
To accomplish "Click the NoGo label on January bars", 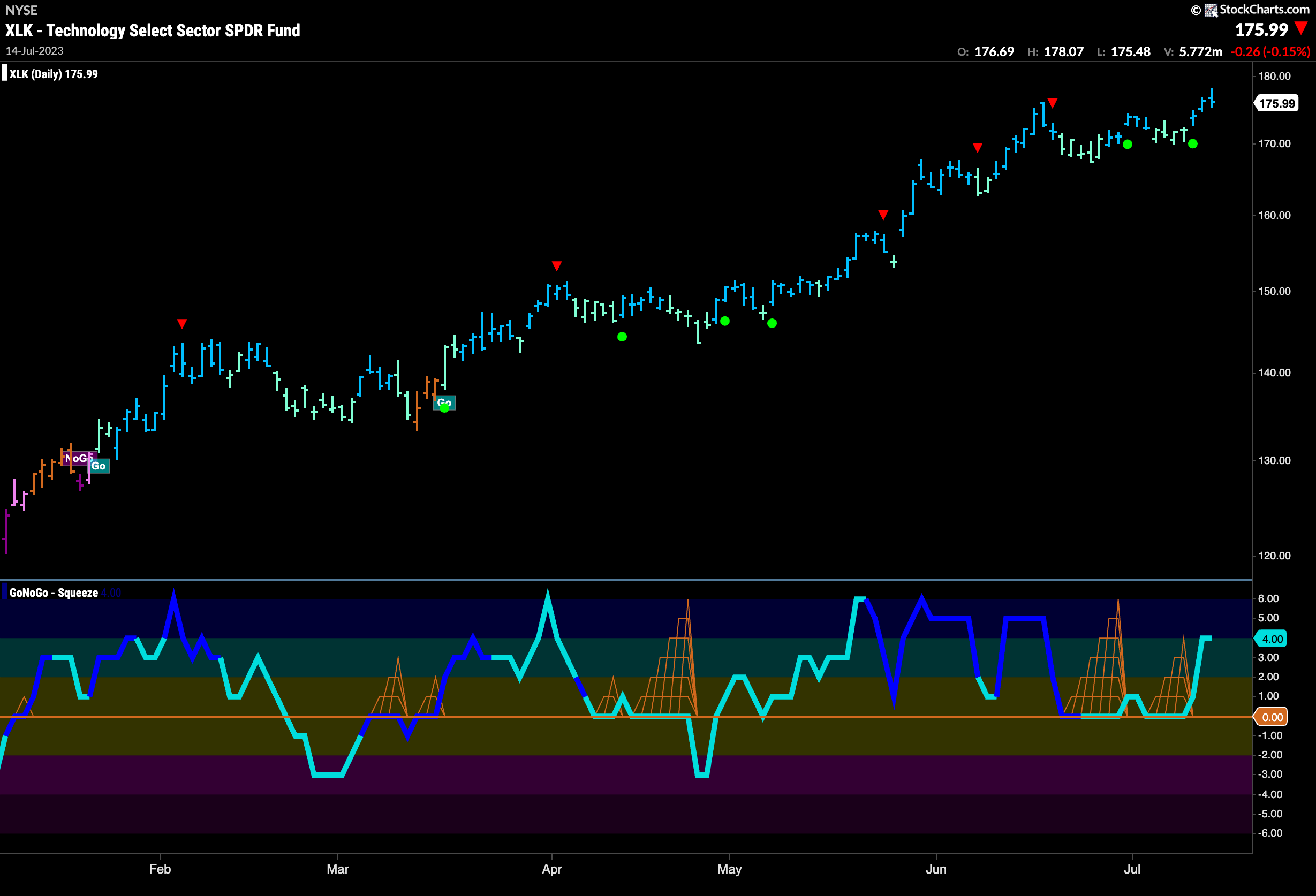I will coord(78,458).
